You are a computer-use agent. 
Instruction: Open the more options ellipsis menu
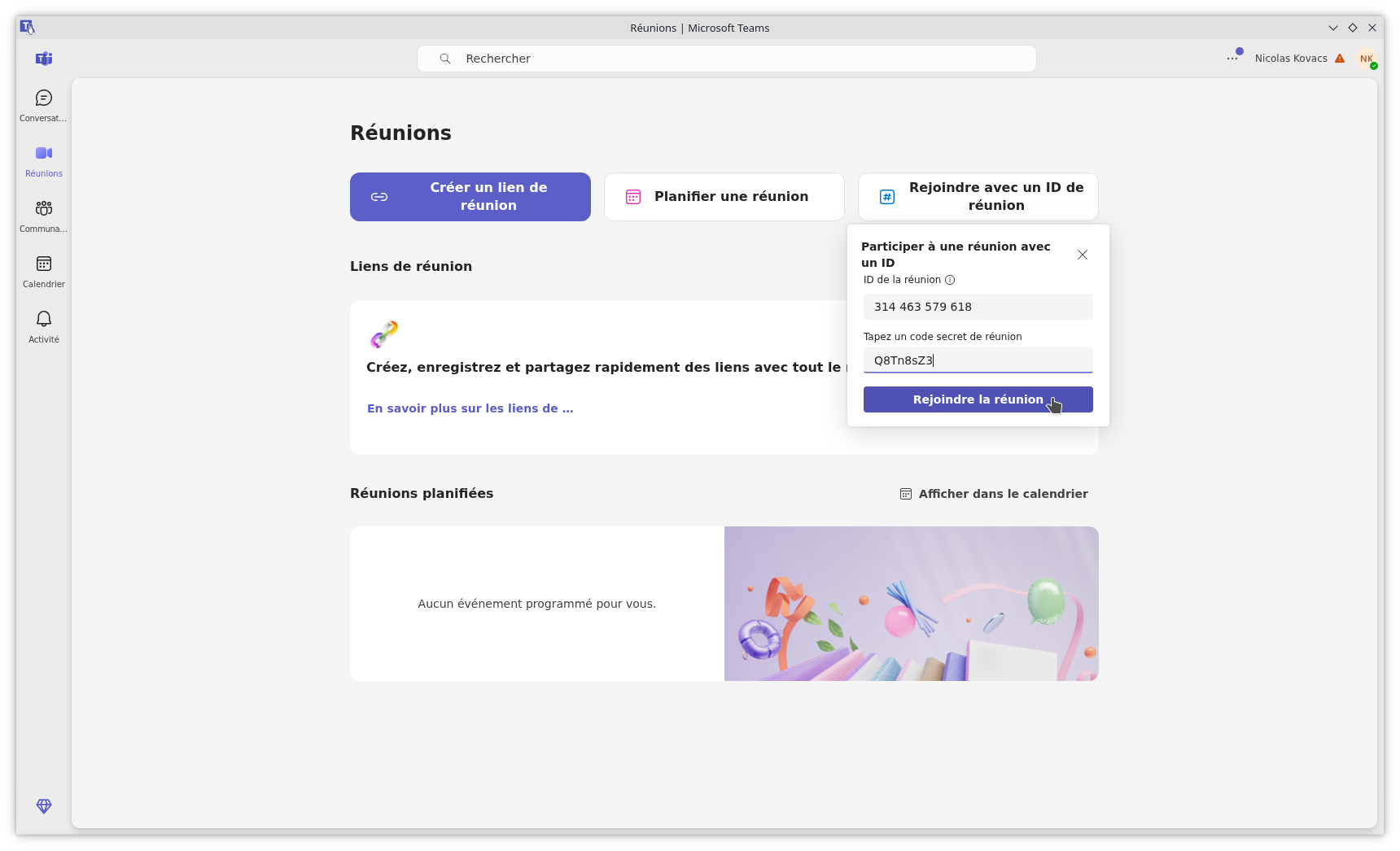tap(1231, 58)
